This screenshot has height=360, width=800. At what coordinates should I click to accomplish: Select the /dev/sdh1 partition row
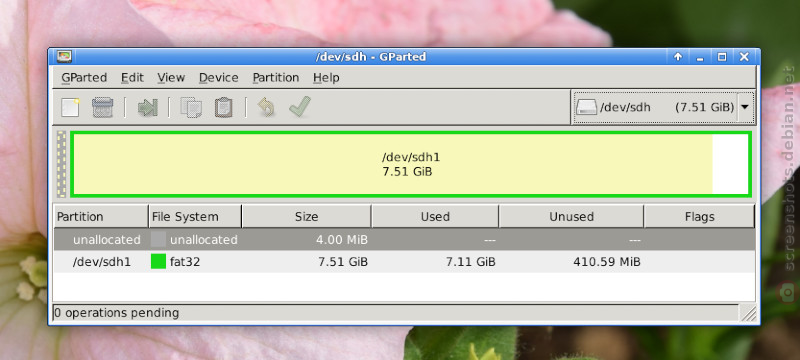[x=404, y=262]
